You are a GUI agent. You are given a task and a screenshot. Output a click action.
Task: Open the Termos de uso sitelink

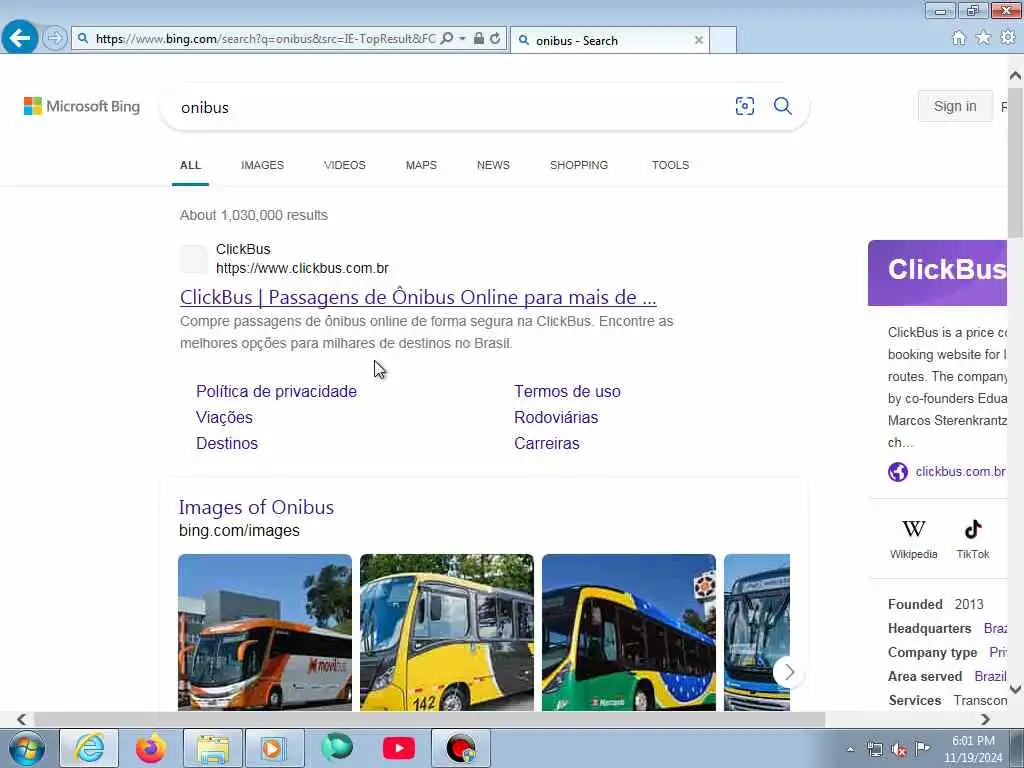point(567,391)
